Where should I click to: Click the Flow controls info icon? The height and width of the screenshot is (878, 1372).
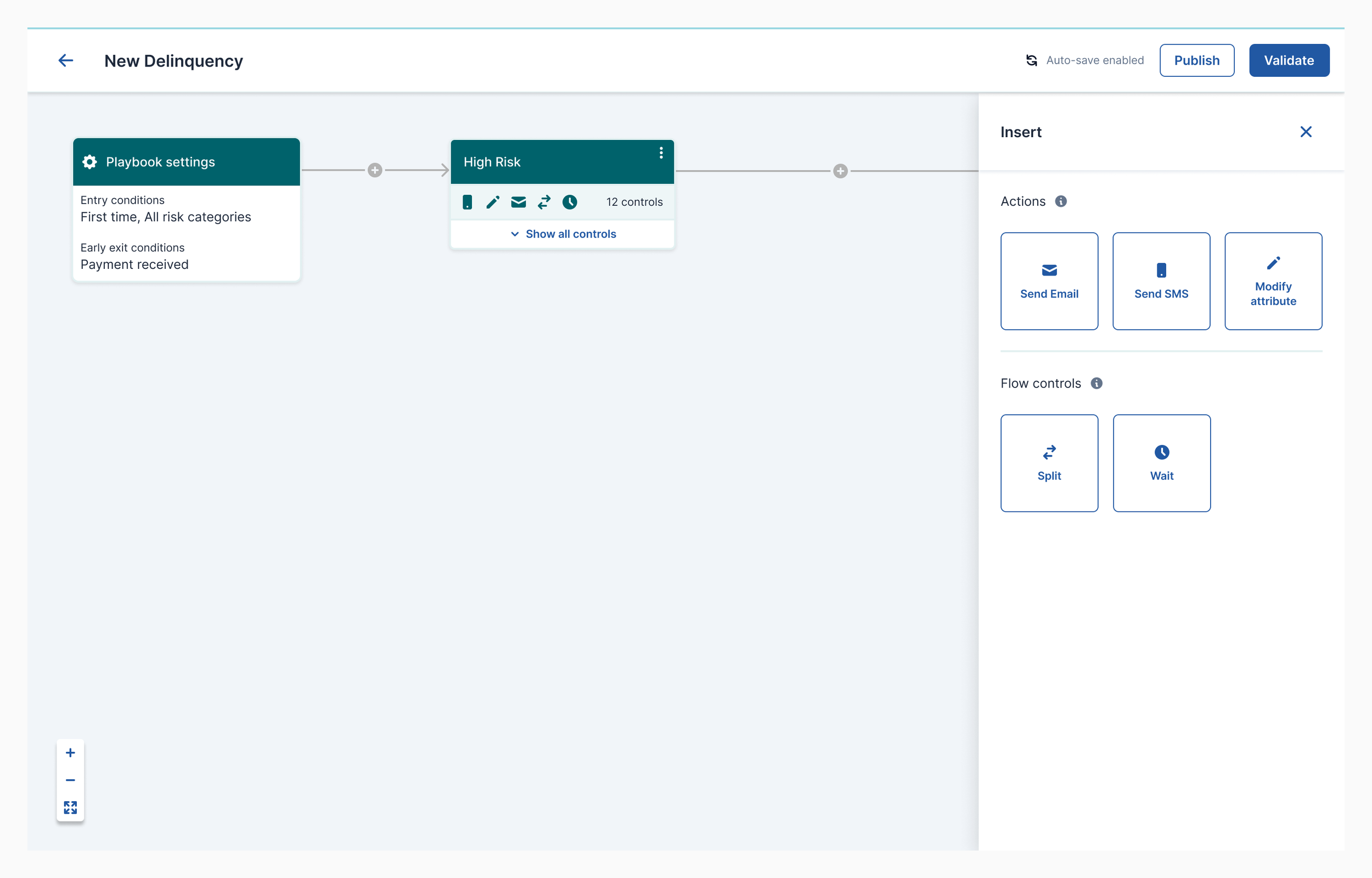[x=1096, y=383]
